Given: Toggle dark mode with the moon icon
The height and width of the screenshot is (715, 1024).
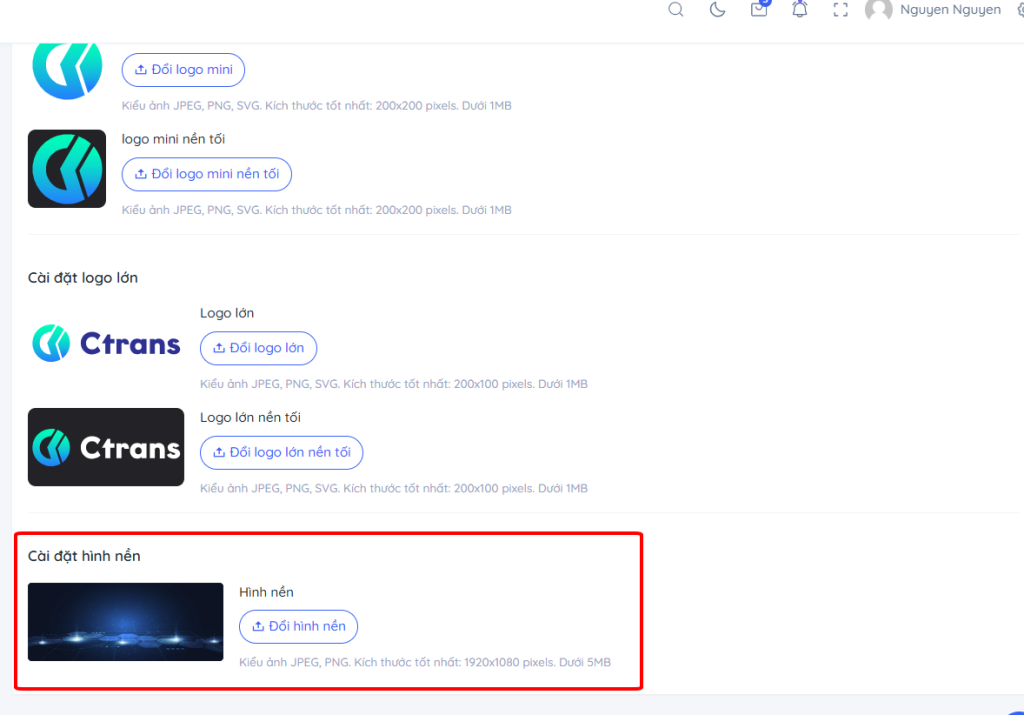Looking at the screenshot, I should (717, 10).
